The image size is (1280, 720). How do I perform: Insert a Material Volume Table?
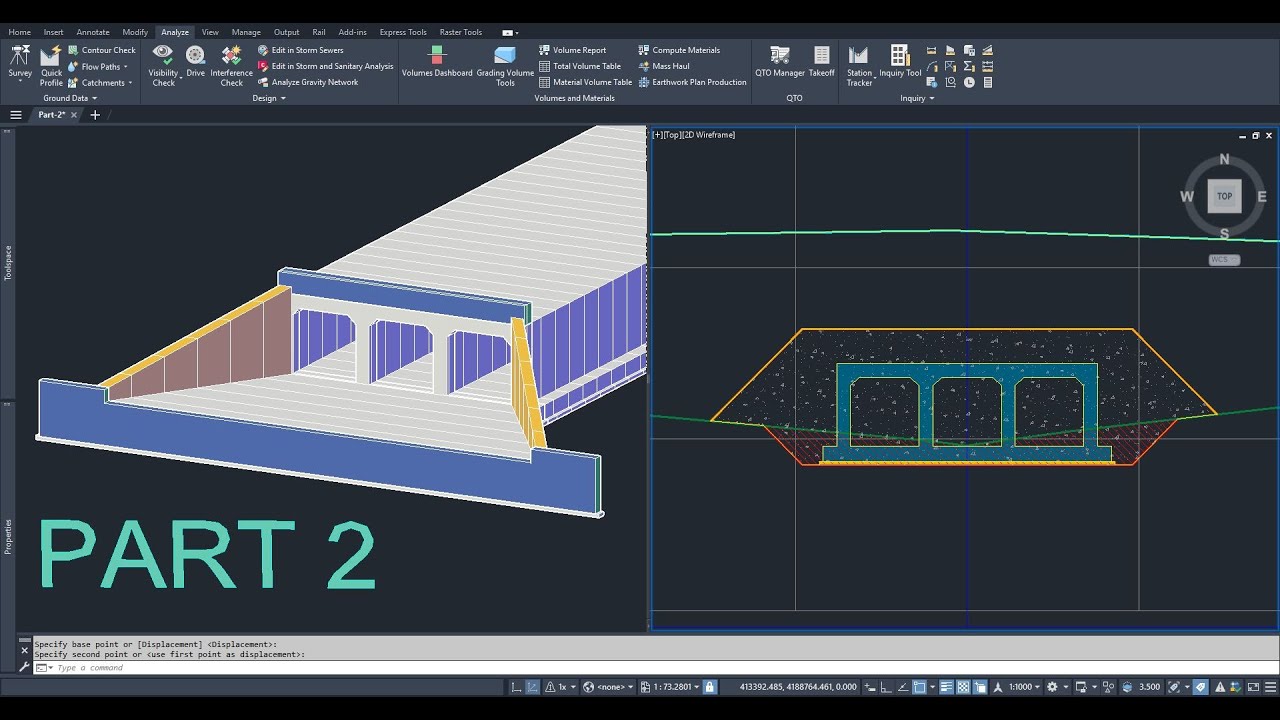(x=585, y=82)
